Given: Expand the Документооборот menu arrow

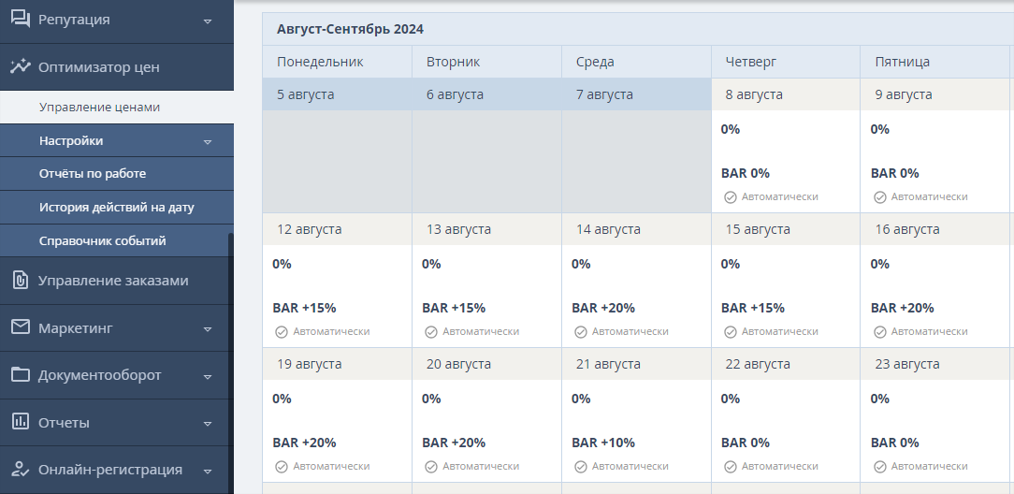Looking at the screenshot, I should (208, 376).
